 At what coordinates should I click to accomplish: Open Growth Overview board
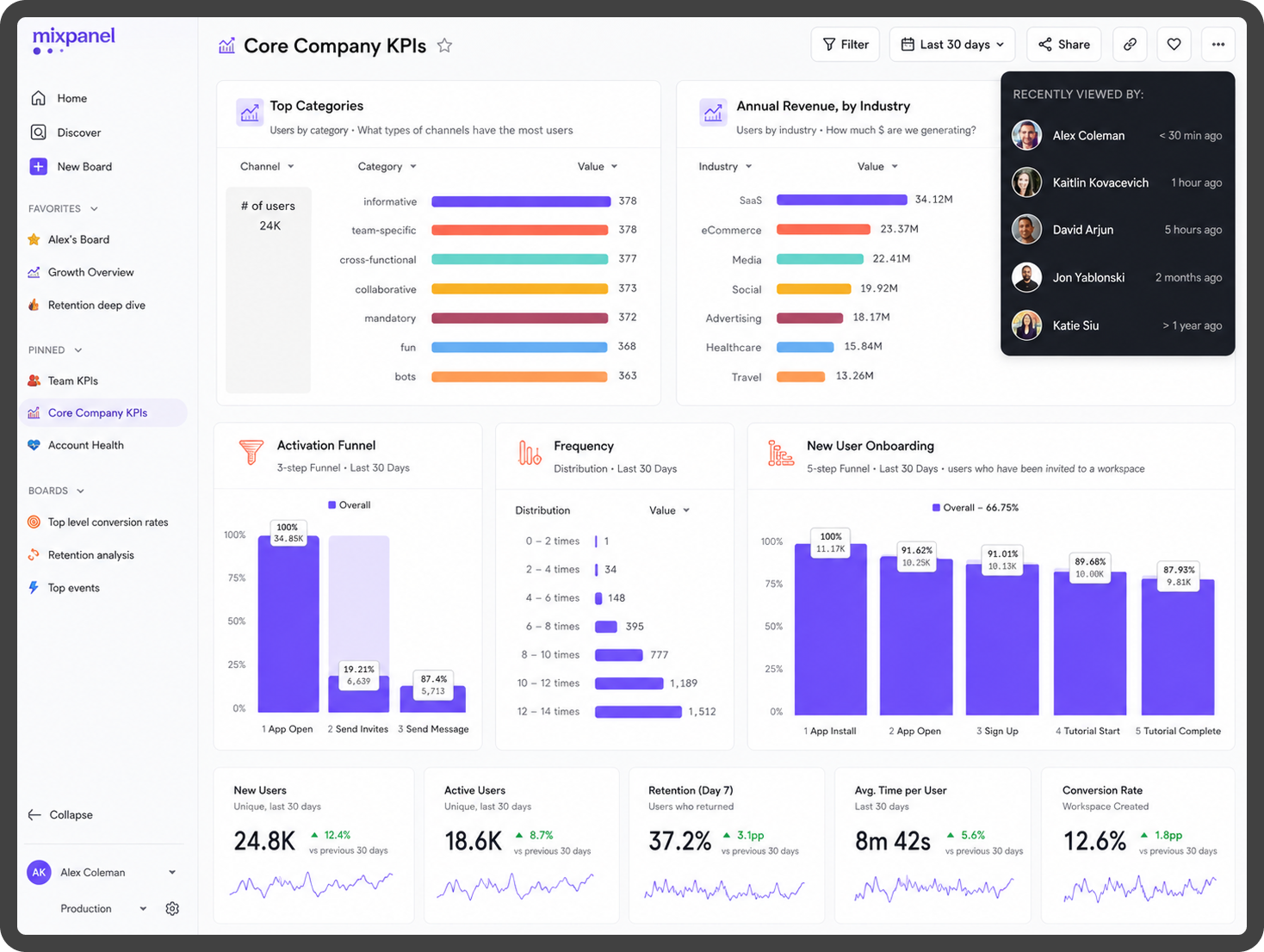tap(81, 272)
